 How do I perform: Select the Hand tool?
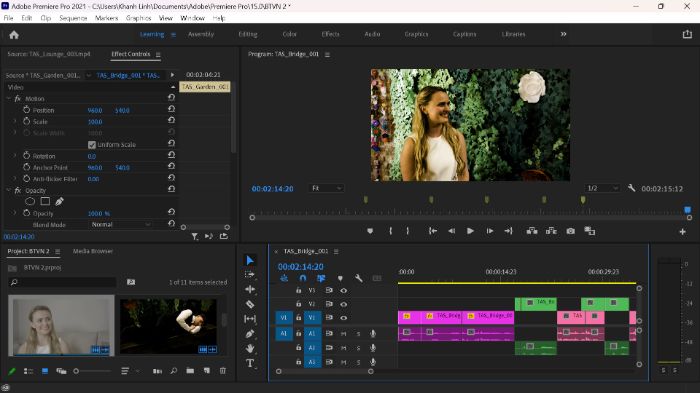click(250, 348)
